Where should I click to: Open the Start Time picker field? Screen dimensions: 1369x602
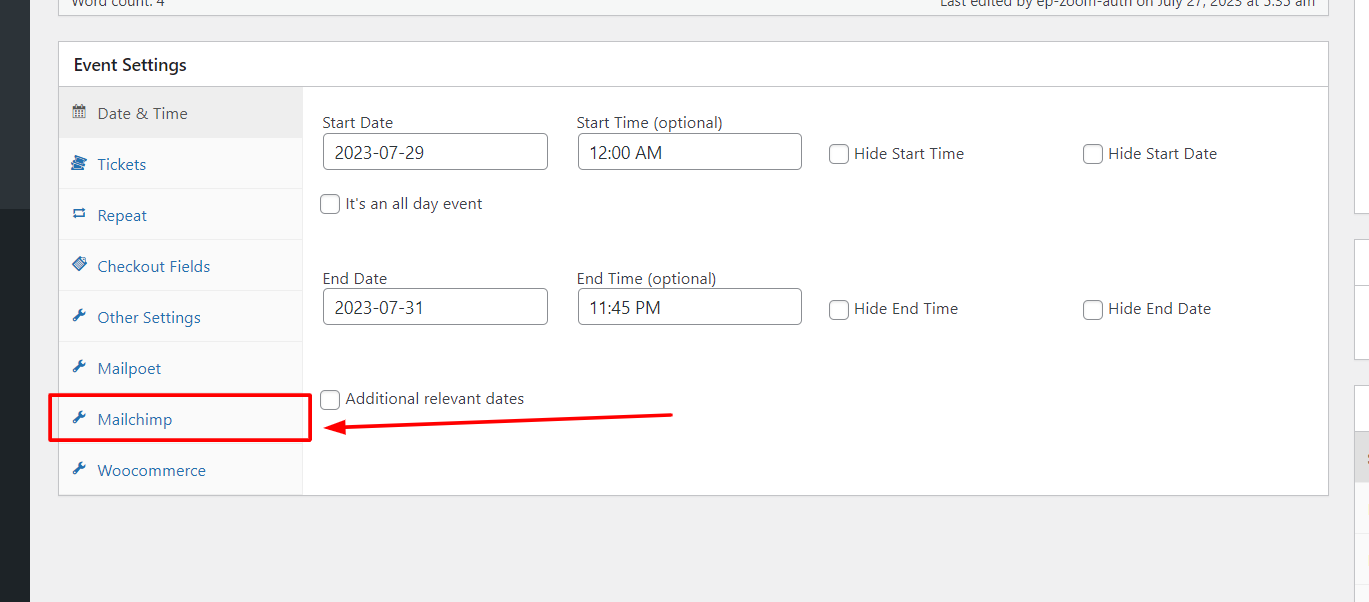click(x=689, y=152)
